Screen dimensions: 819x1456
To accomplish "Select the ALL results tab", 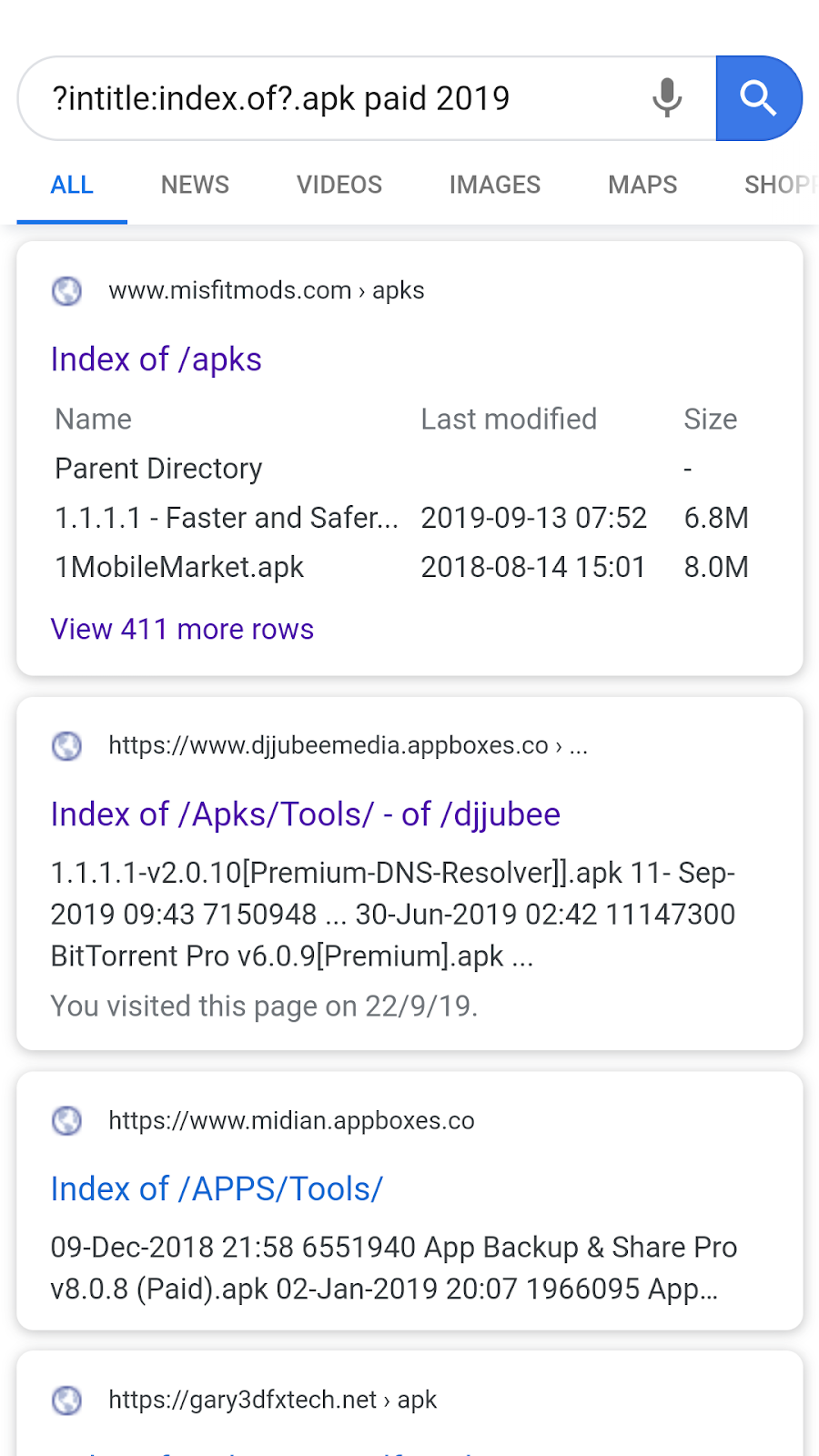I will pyautogui.click(x=72, y=185).
